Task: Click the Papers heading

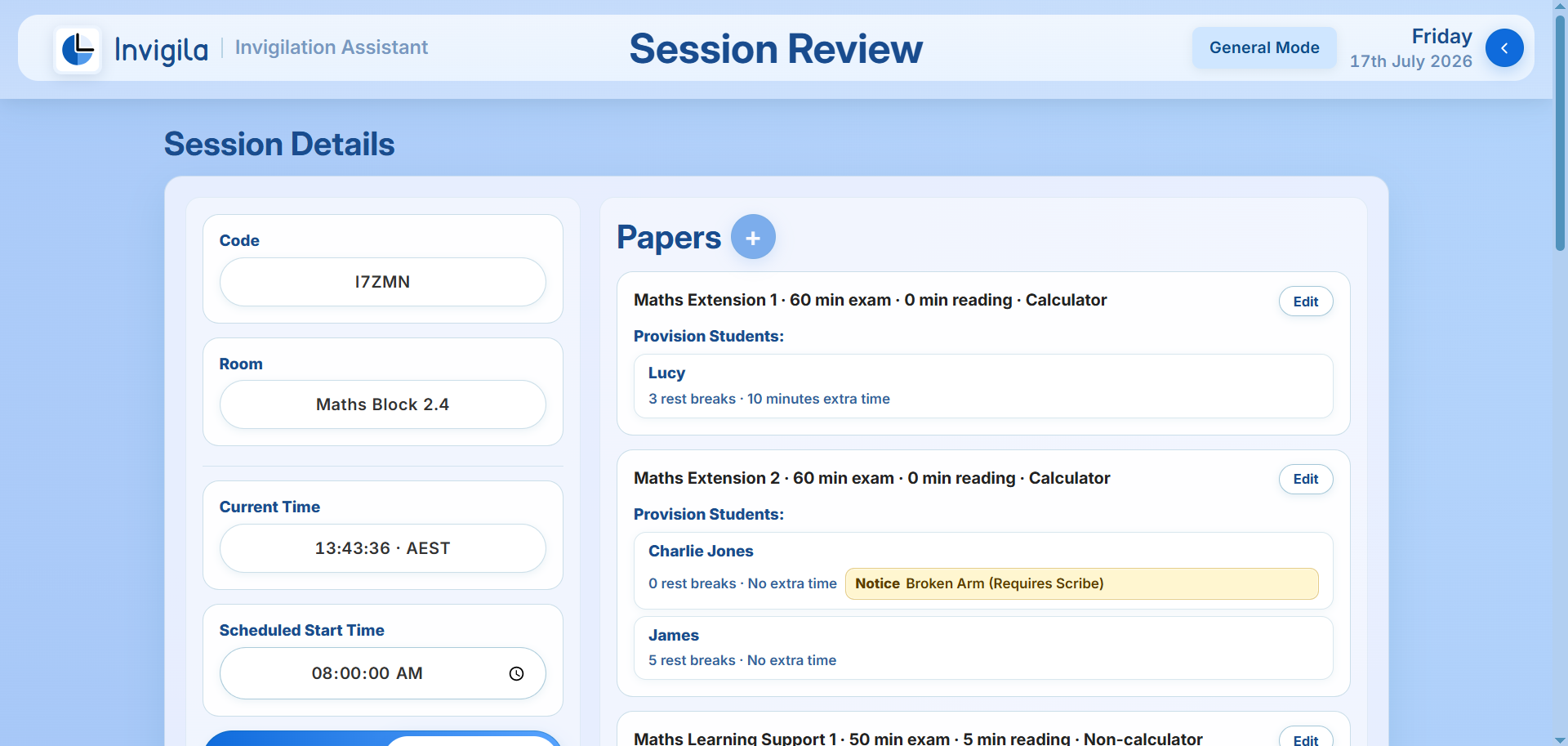Action: 669,237
